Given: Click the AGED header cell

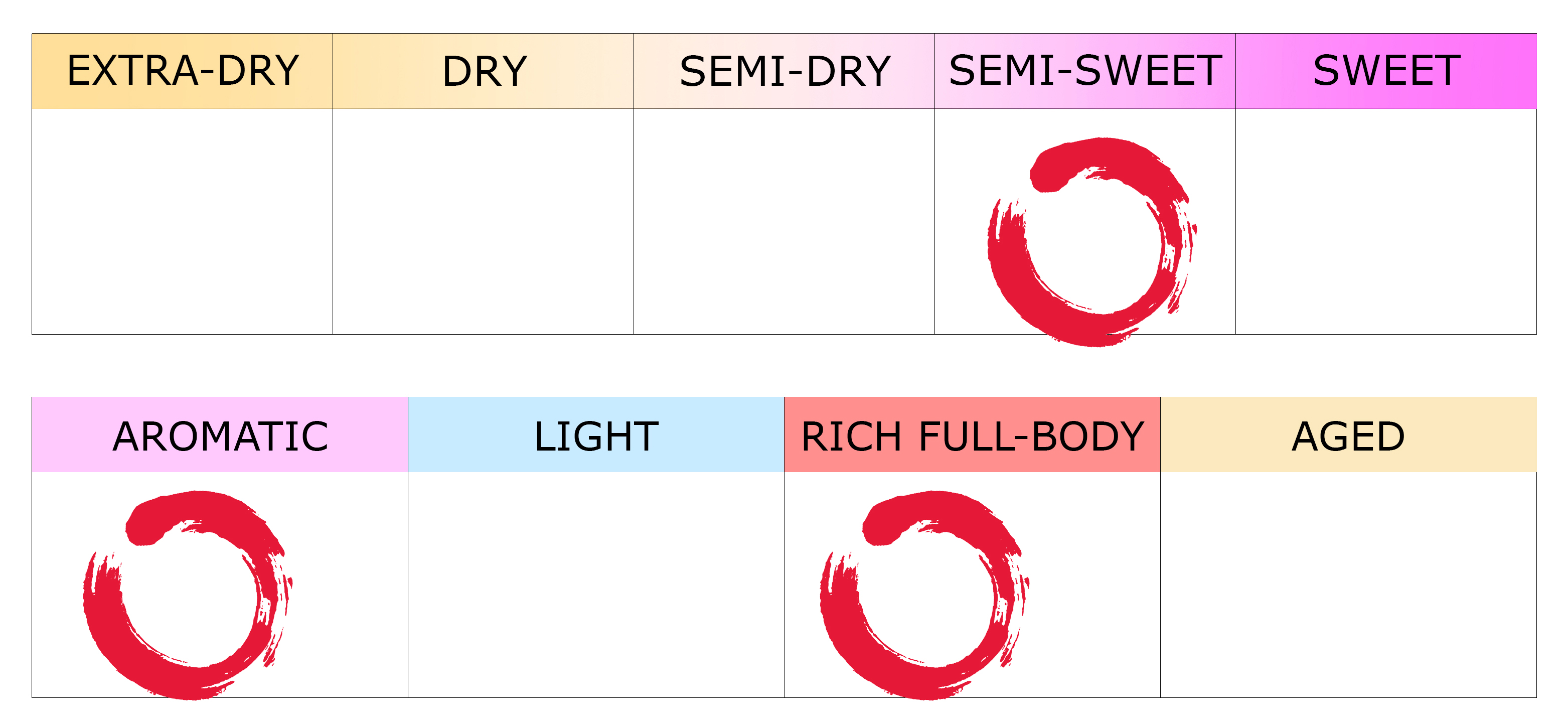Looking at the screenshot, I should pyautogui.click(x=1348, y=434).
